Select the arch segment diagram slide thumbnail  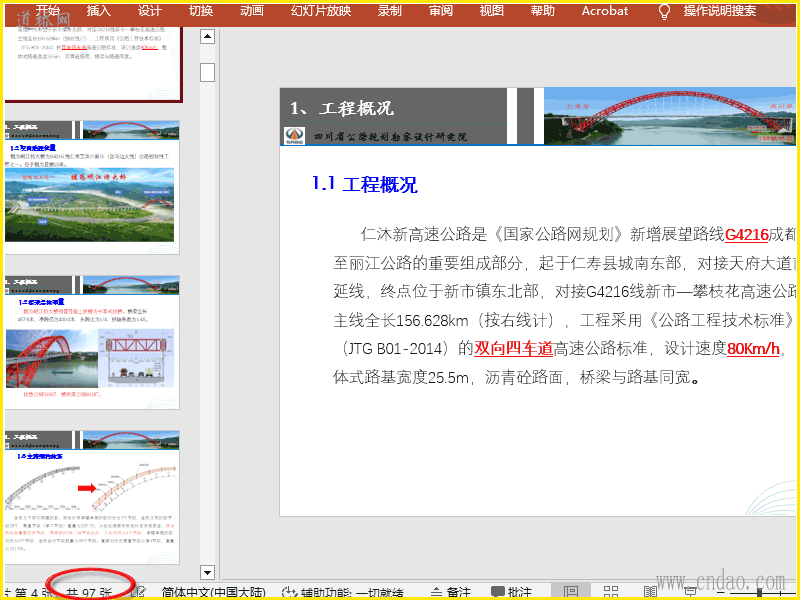(92, 497)
